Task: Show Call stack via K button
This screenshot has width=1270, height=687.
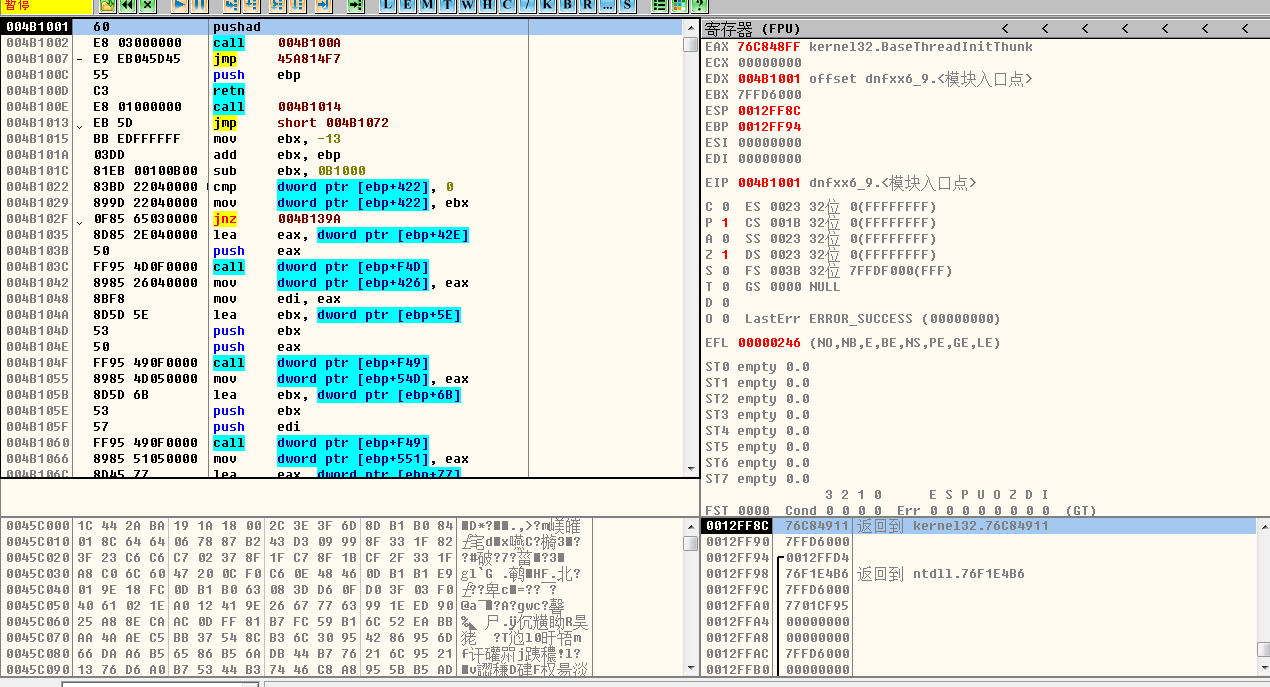Action: point(547,5)
